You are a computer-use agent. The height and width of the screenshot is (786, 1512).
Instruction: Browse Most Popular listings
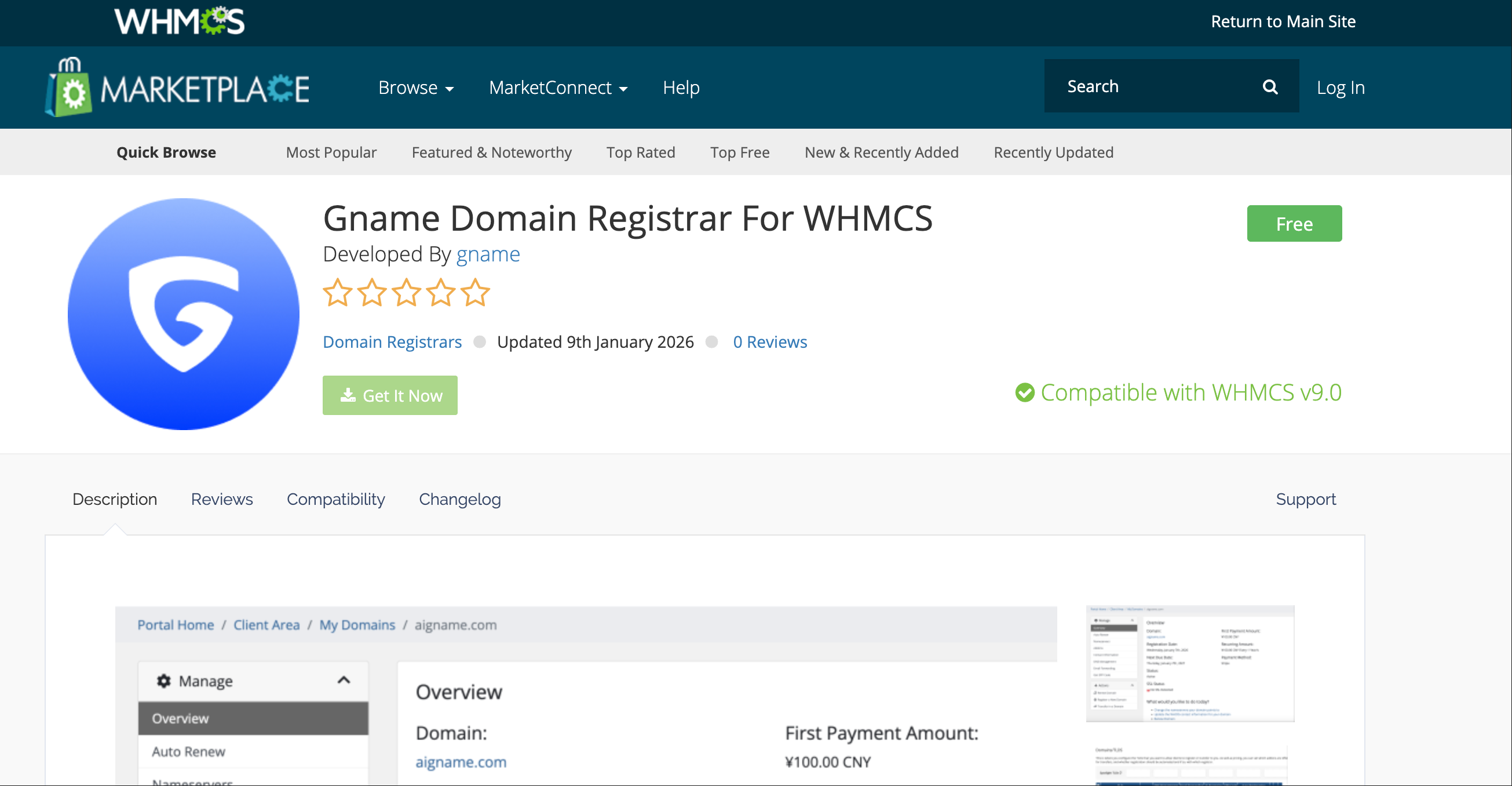331,152
